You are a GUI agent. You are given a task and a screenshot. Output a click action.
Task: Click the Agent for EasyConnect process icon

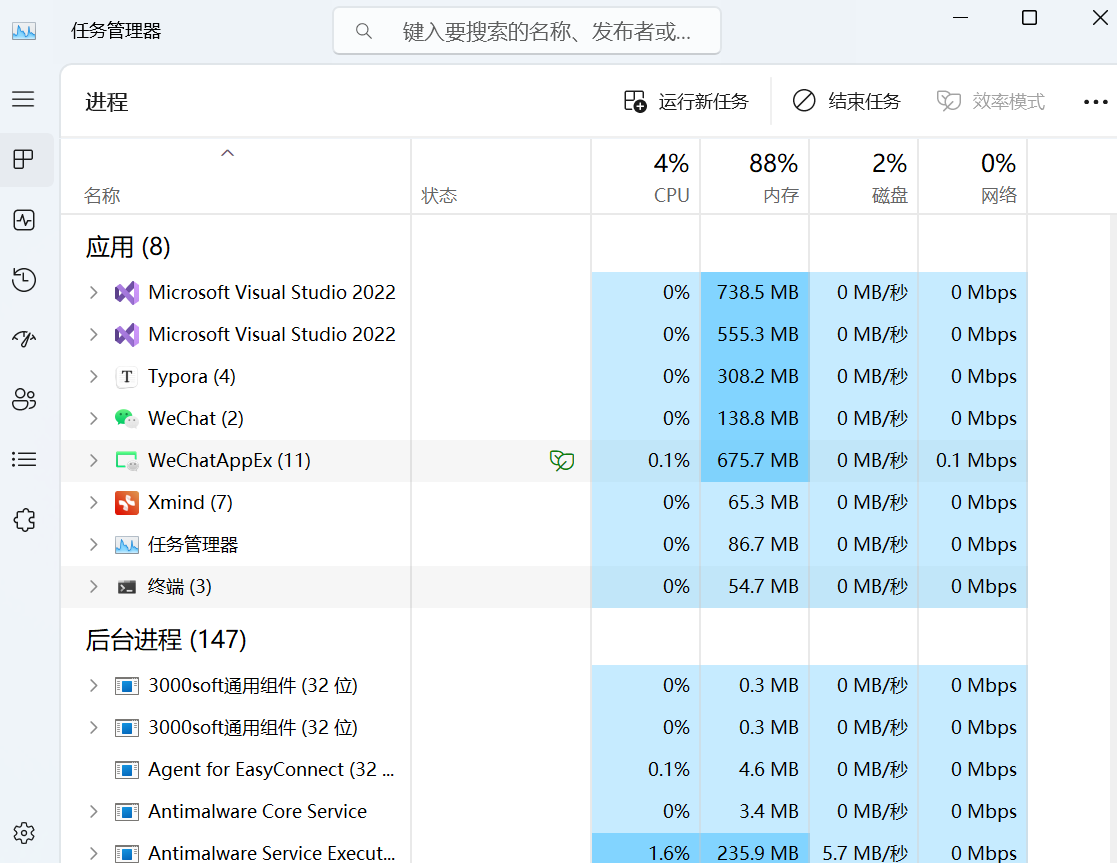tap(127, 770)
